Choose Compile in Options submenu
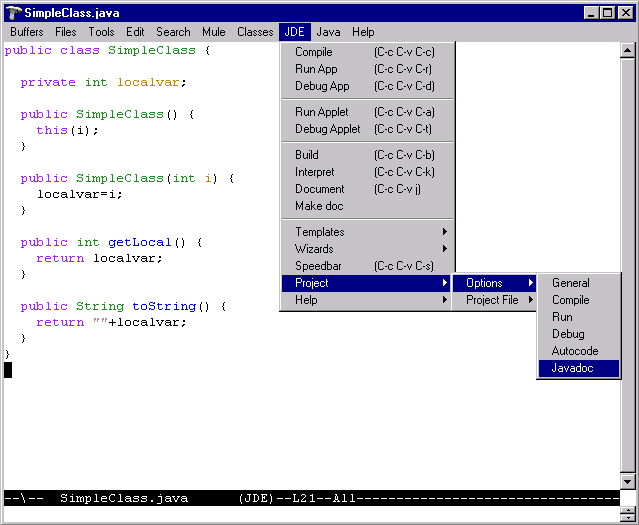The image size is (639, 525). pyautogui.click(x=579, y=300)
